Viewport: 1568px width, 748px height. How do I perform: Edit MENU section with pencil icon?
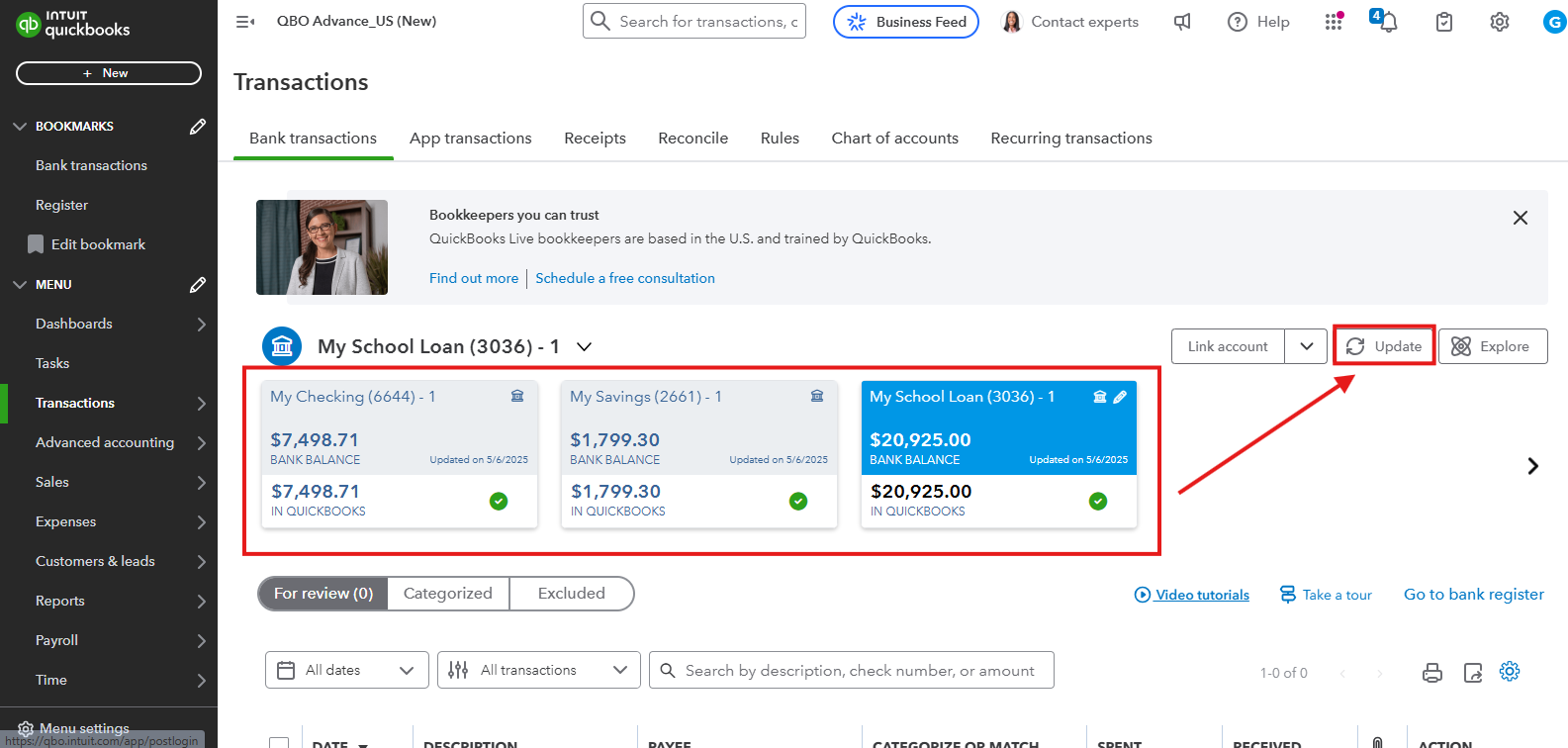(x=198, y=285)
